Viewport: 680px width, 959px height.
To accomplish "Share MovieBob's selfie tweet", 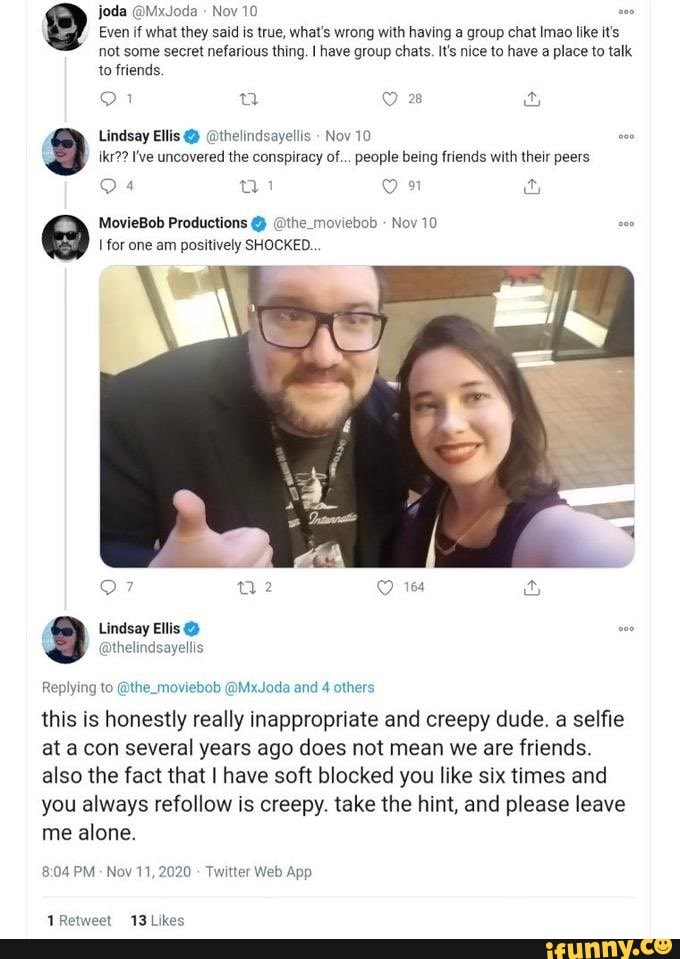I will (532, 587).
